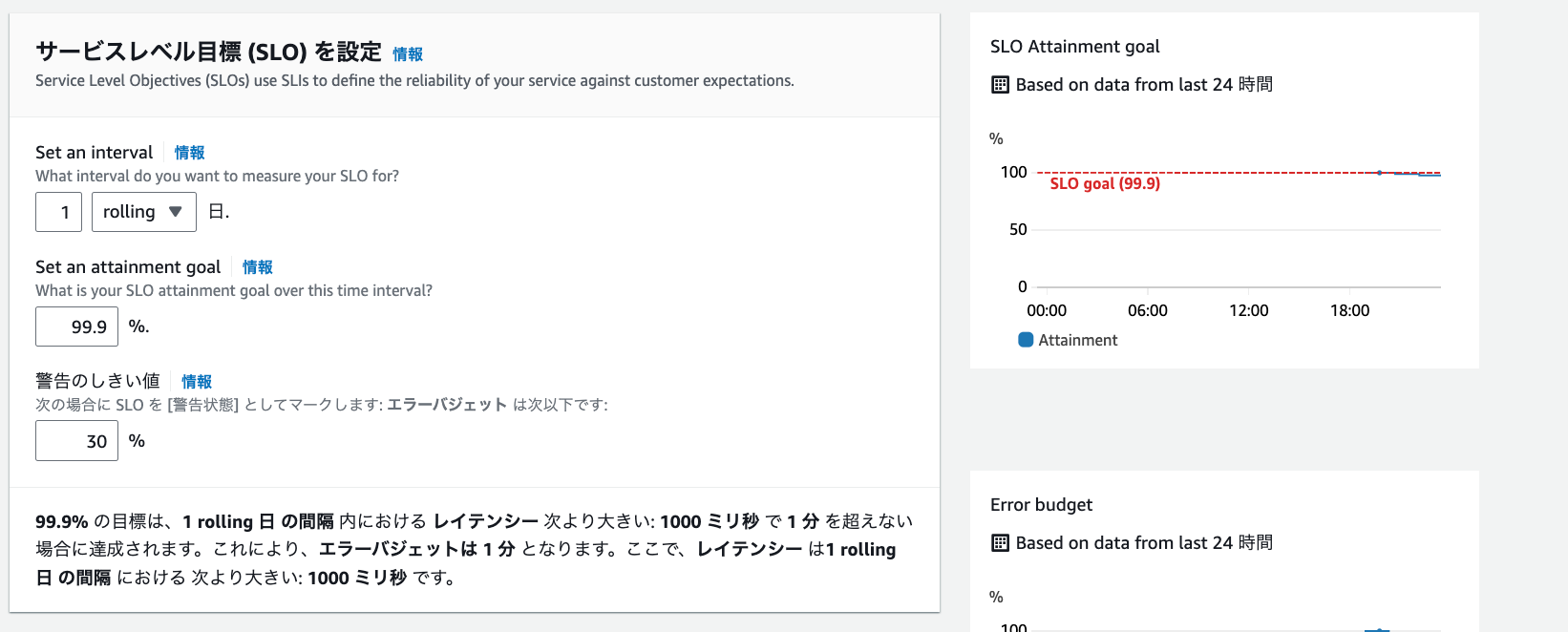Open 情報 link next to 警告のしきい値
Screen dimensions: 1568x632
point(197,382)
